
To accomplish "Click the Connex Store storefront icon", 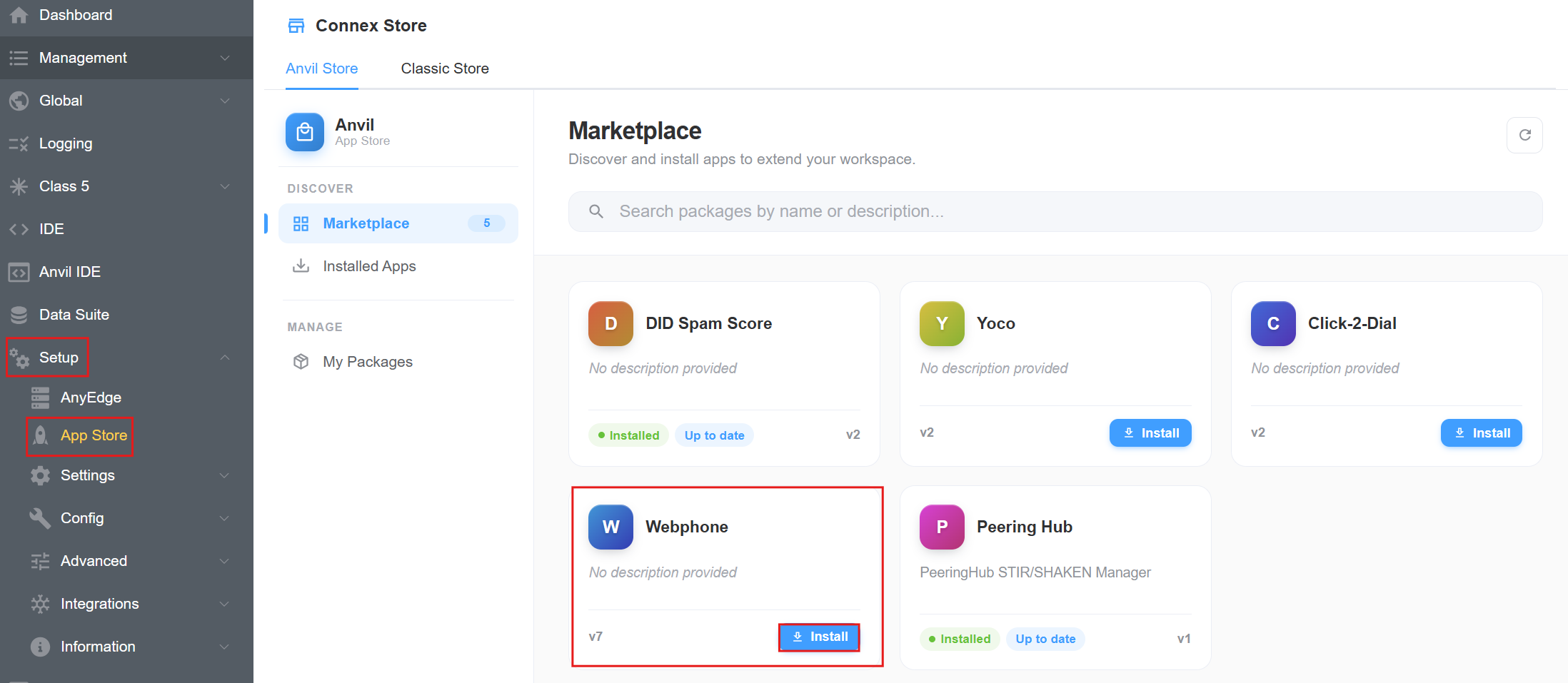I will pos(296,26).
